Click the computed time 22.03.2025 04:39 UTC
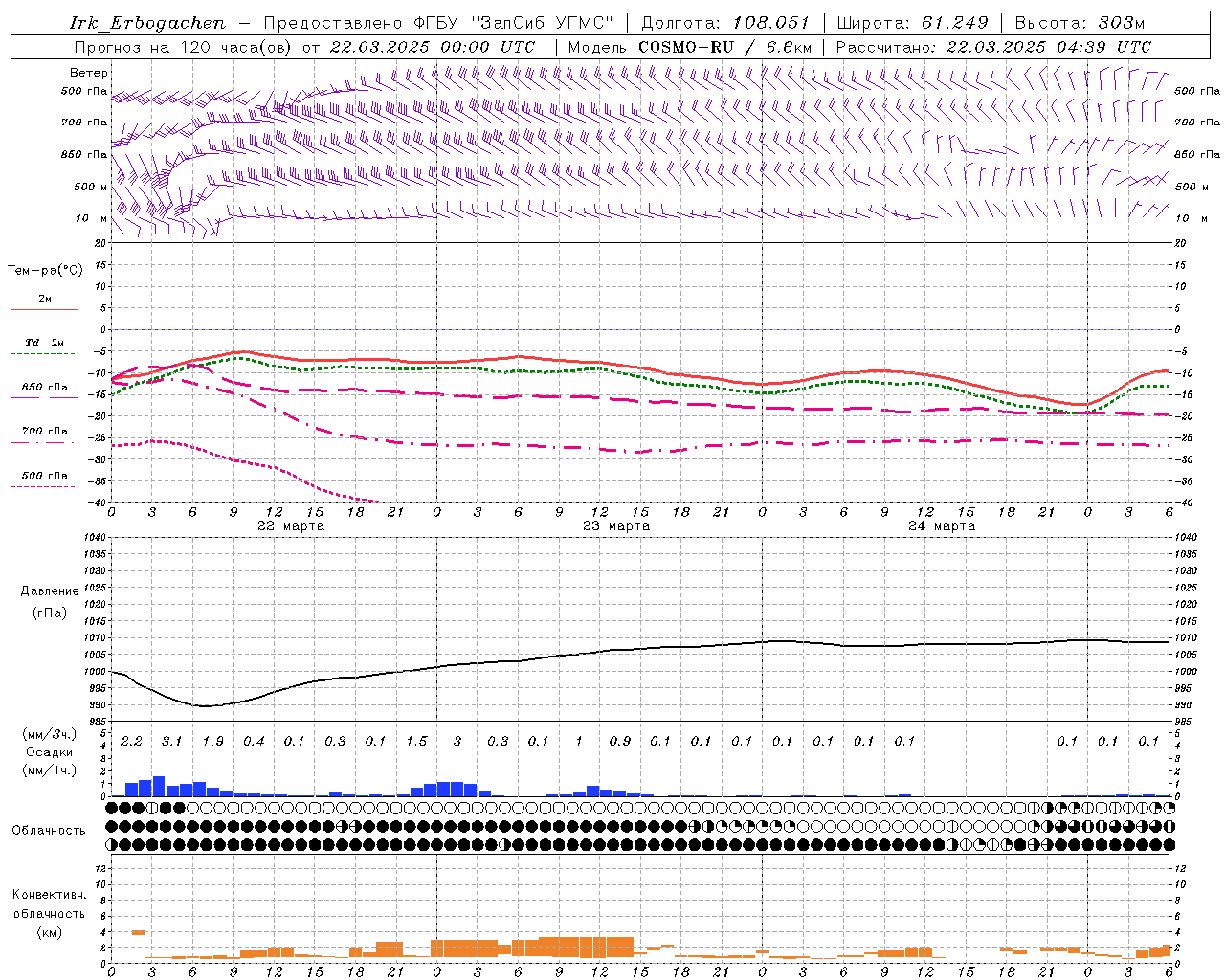Image resolution: width=1225 pixels, height=980 pixels. (x=1049, y=47)
